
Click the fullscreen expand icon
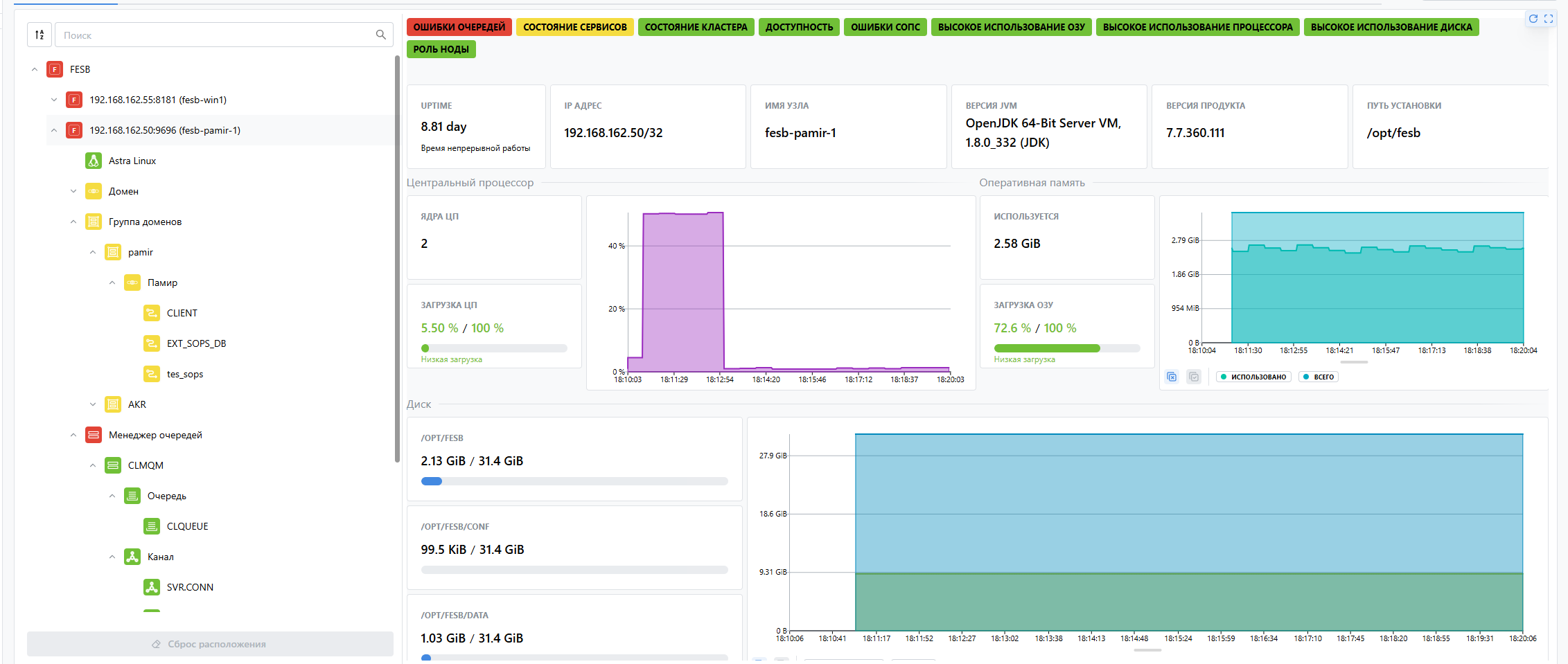(1549, 19)
